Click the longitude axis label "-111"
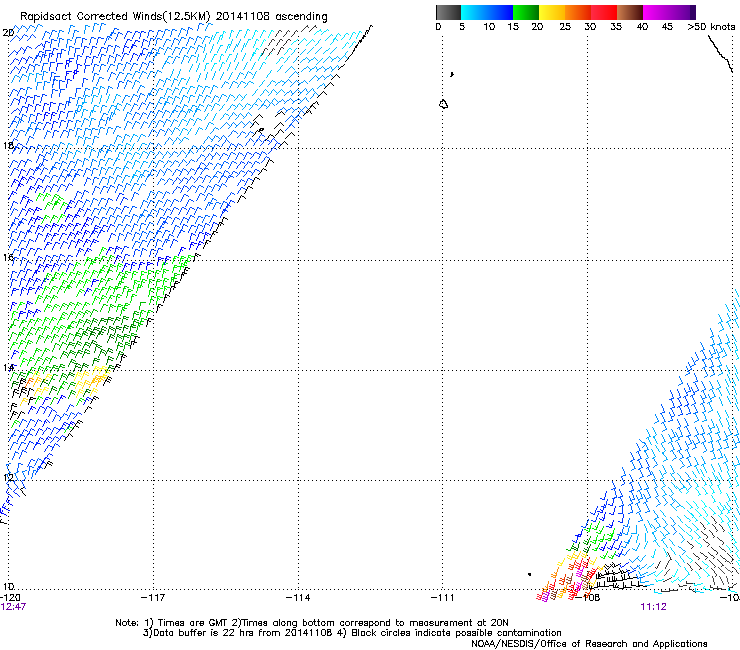 (443, 598)
